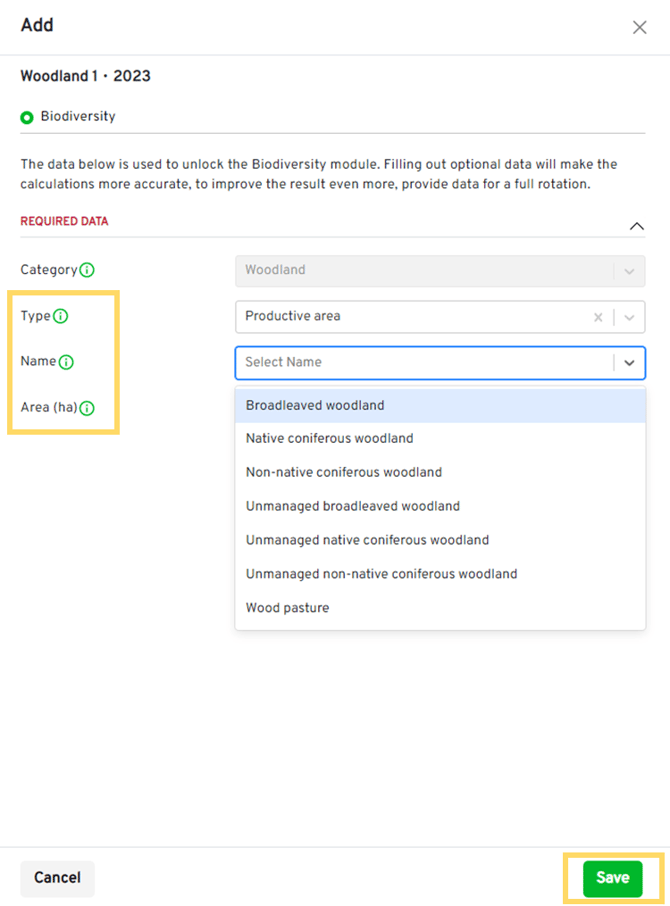
Task: Open the Type dropdown arrow
Action: [629, 317]
